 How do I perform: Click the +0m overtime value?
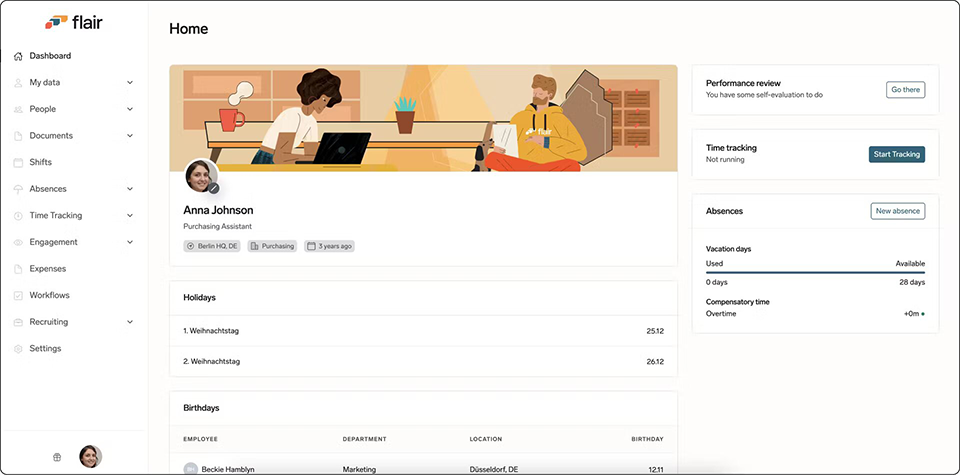[912, 314]
